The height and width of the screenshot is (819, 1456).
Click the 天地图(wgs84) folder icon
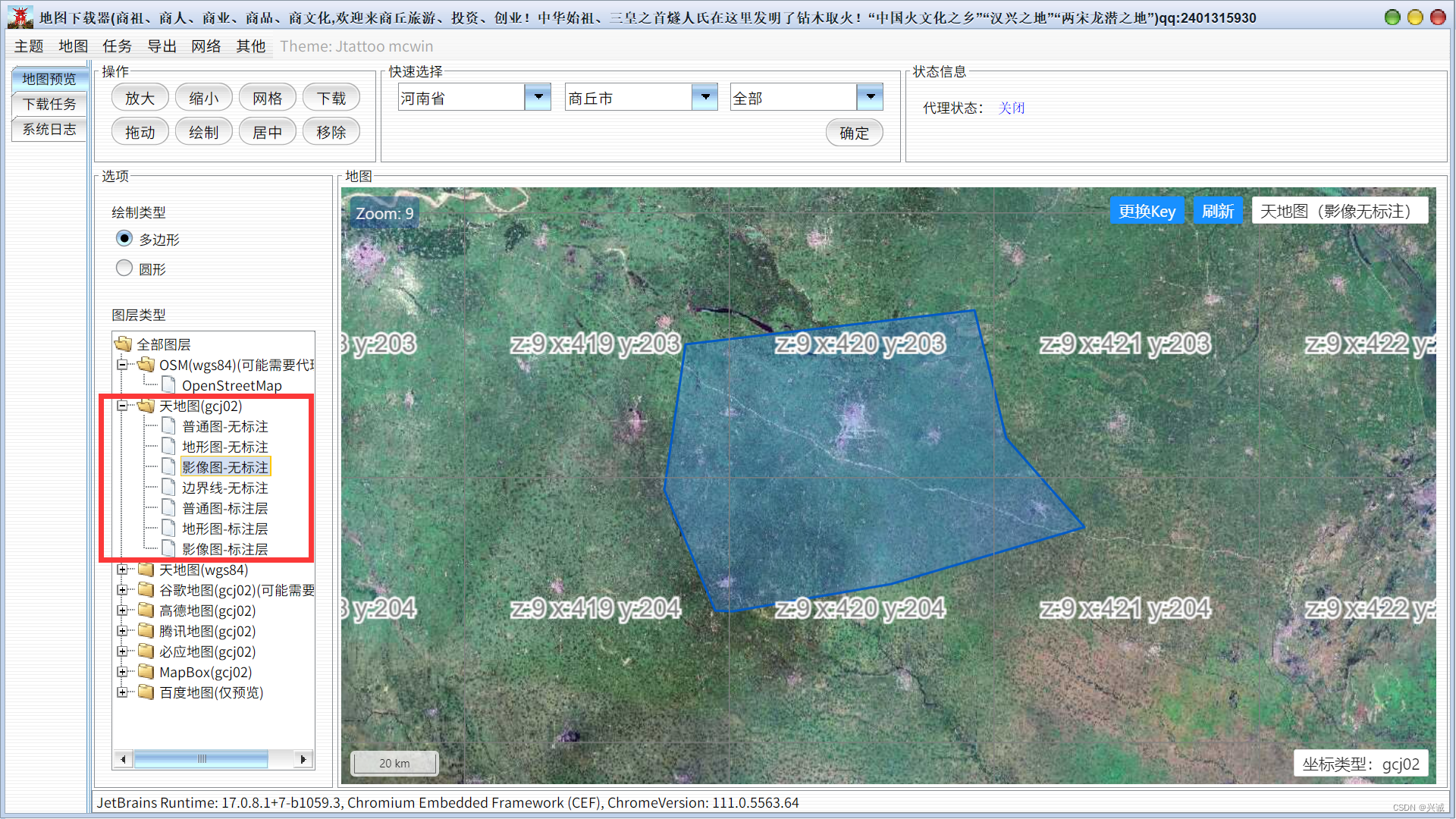tap(146, 570)
